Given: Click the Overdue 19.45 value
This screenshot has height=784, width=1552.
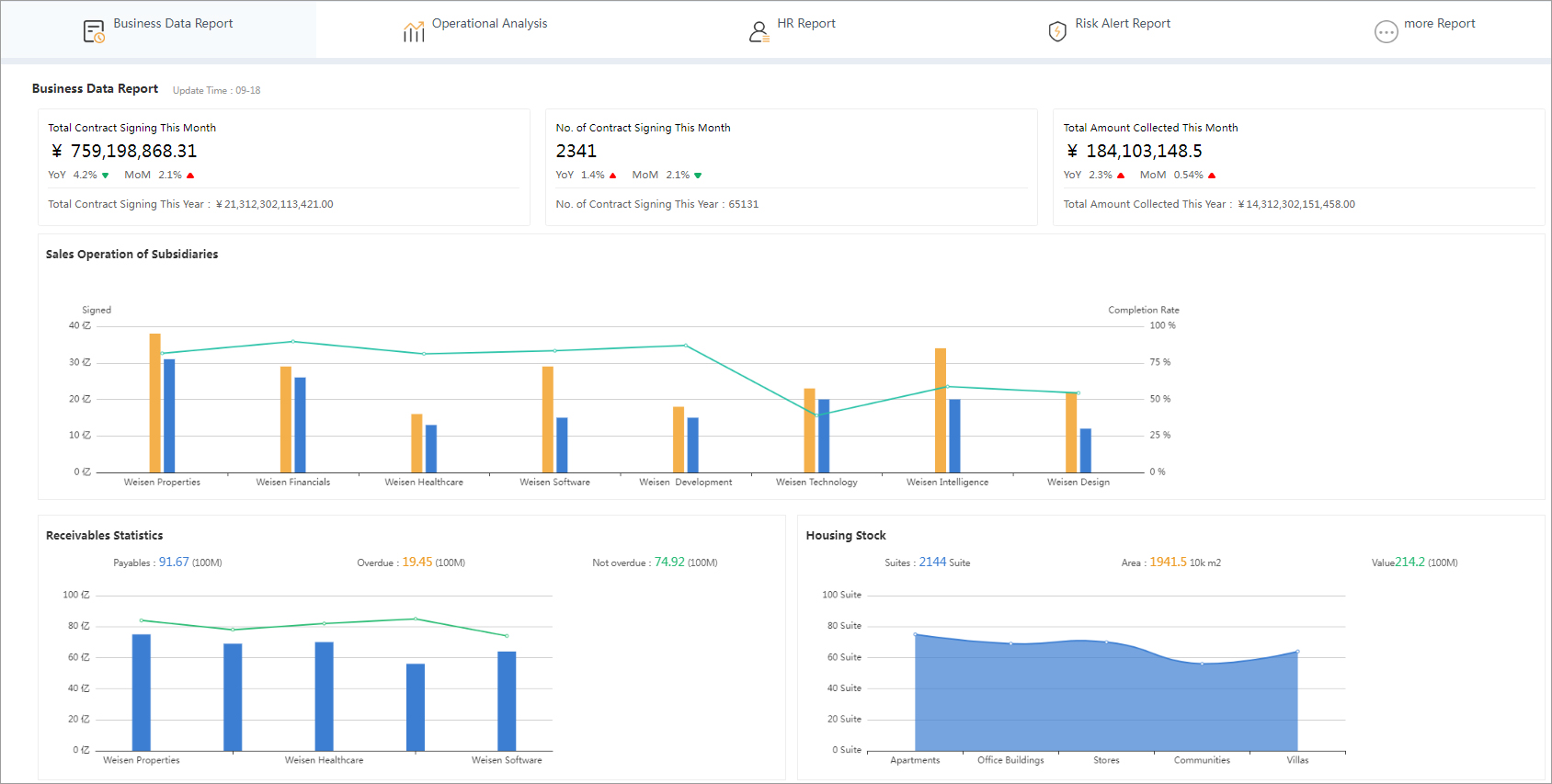Looking at the screenshot, I should pyautogui.click(x=417, y=562).
